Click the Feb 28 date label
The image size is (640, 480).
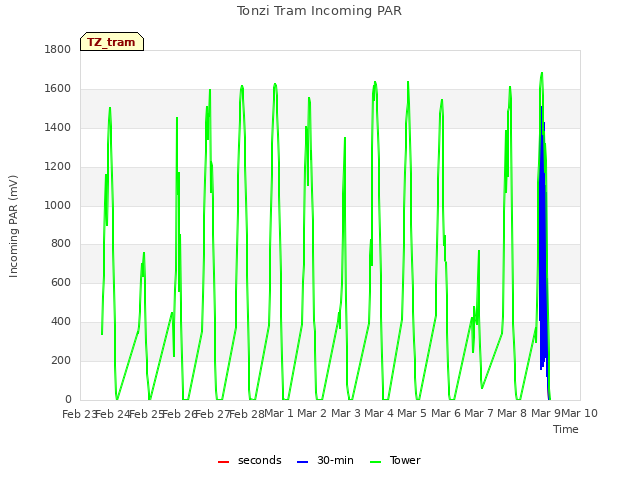pos(247,414)
